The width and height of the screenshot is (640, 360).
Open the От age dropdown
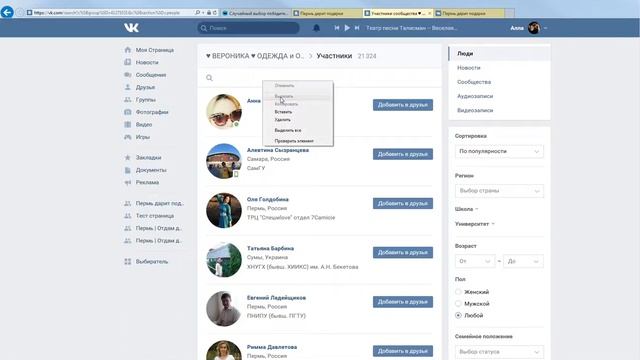click(x=475, y=261)
